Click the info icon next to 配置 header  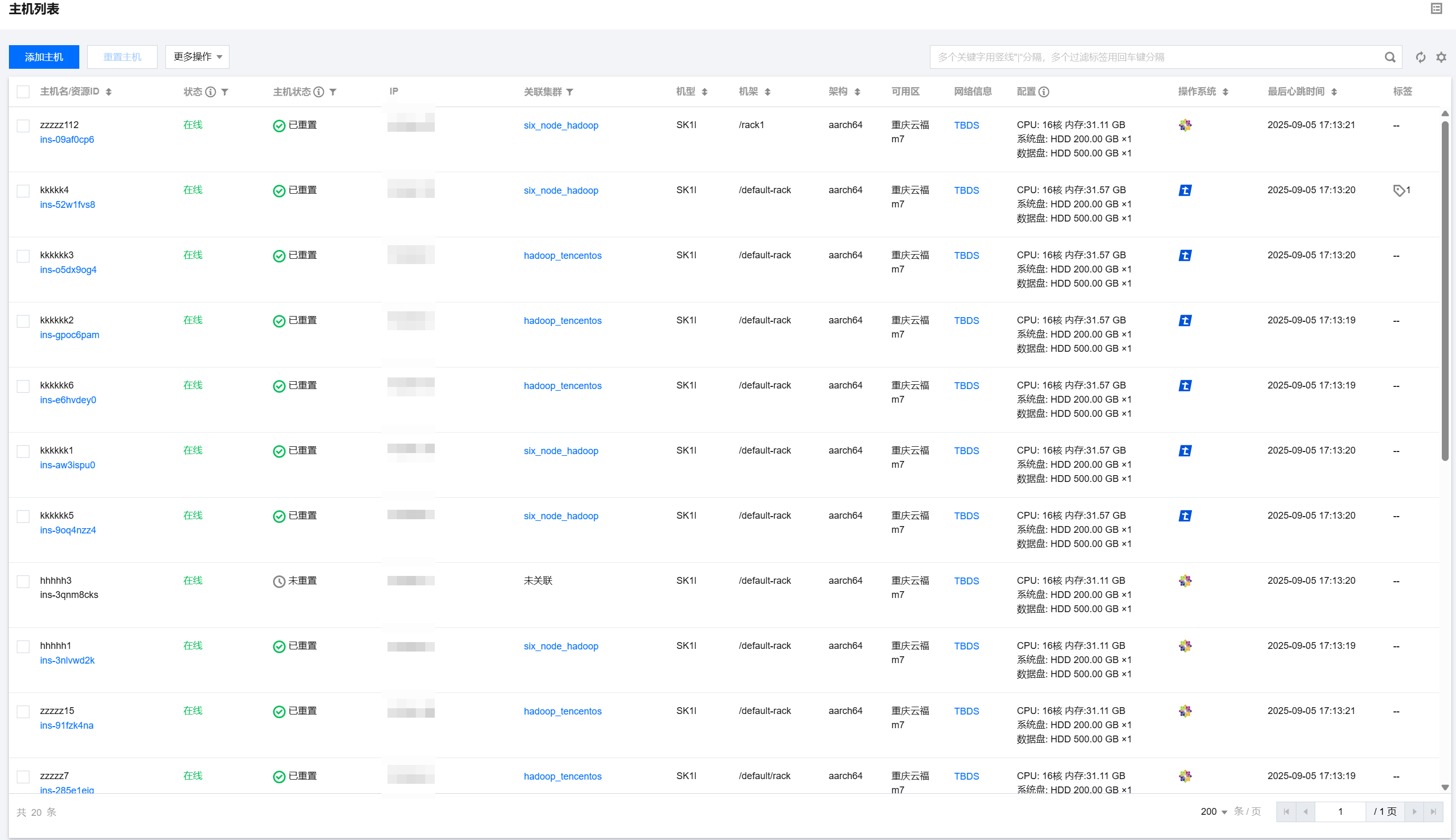pyautogui.click(x=1043, y=92)
